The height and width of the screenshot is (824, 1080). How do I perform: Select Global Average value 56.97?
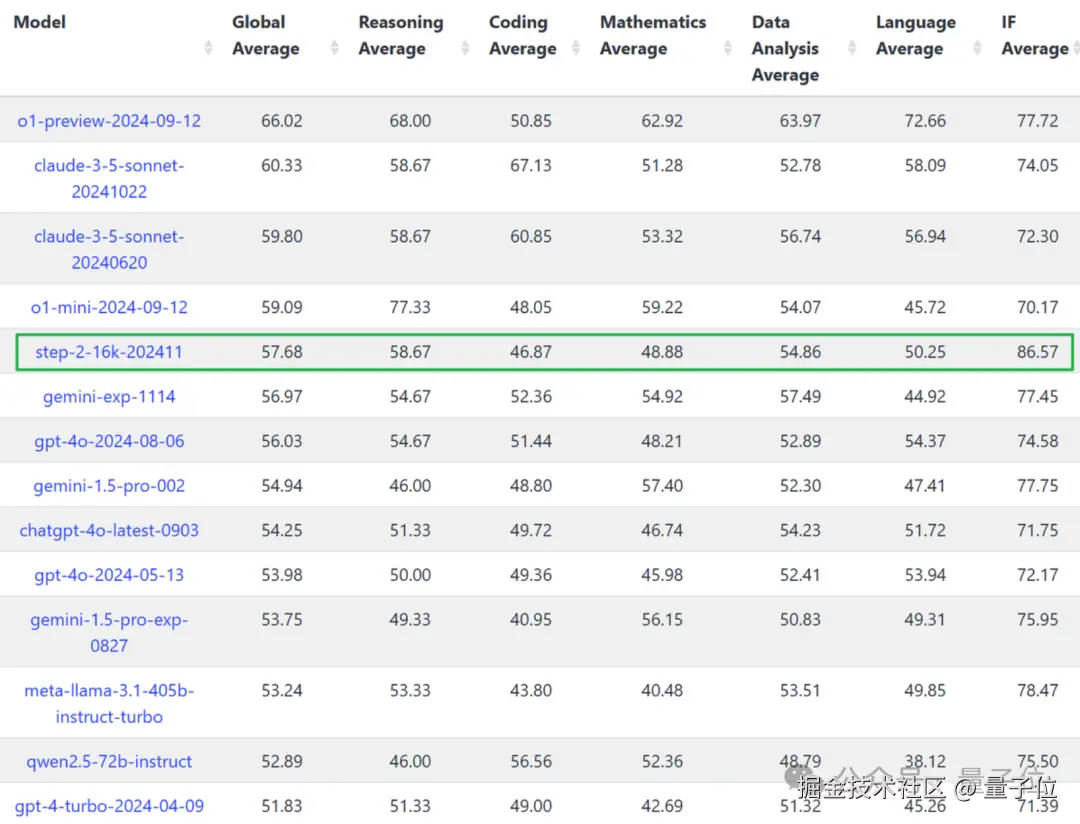point(282,397)
